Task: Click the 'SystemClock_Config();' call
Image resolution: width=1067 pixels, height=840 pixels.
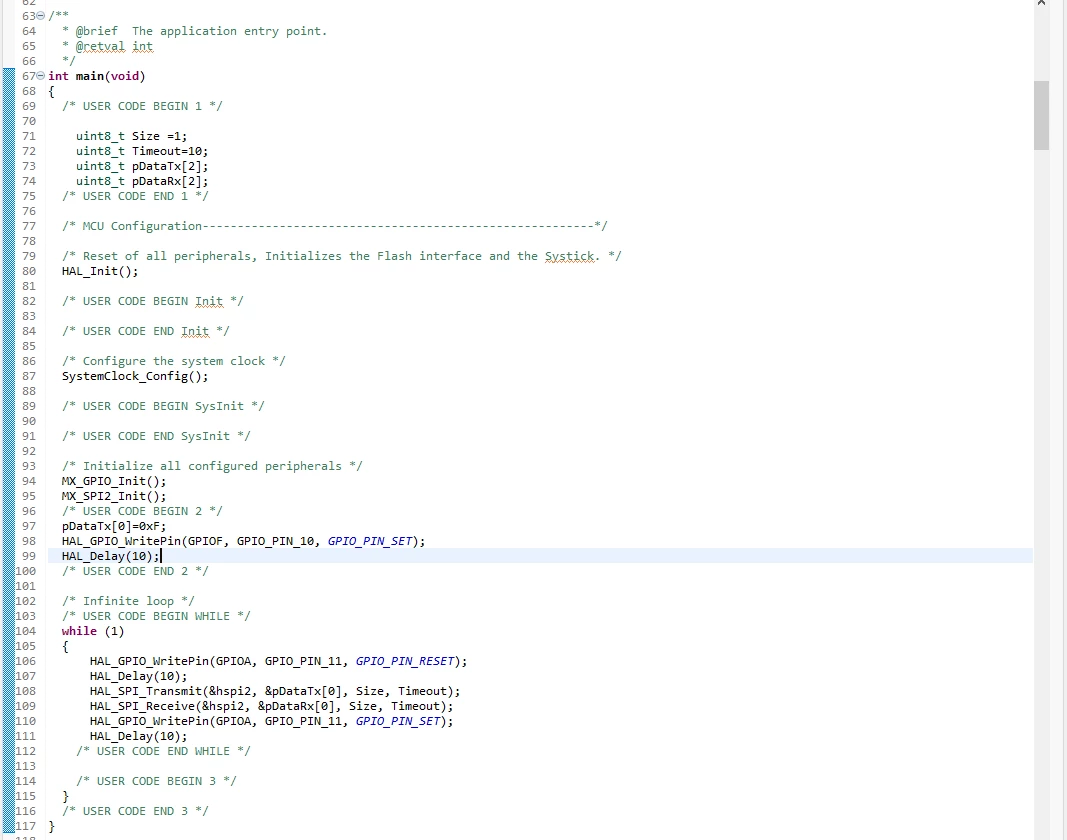Action: [135, 376]
